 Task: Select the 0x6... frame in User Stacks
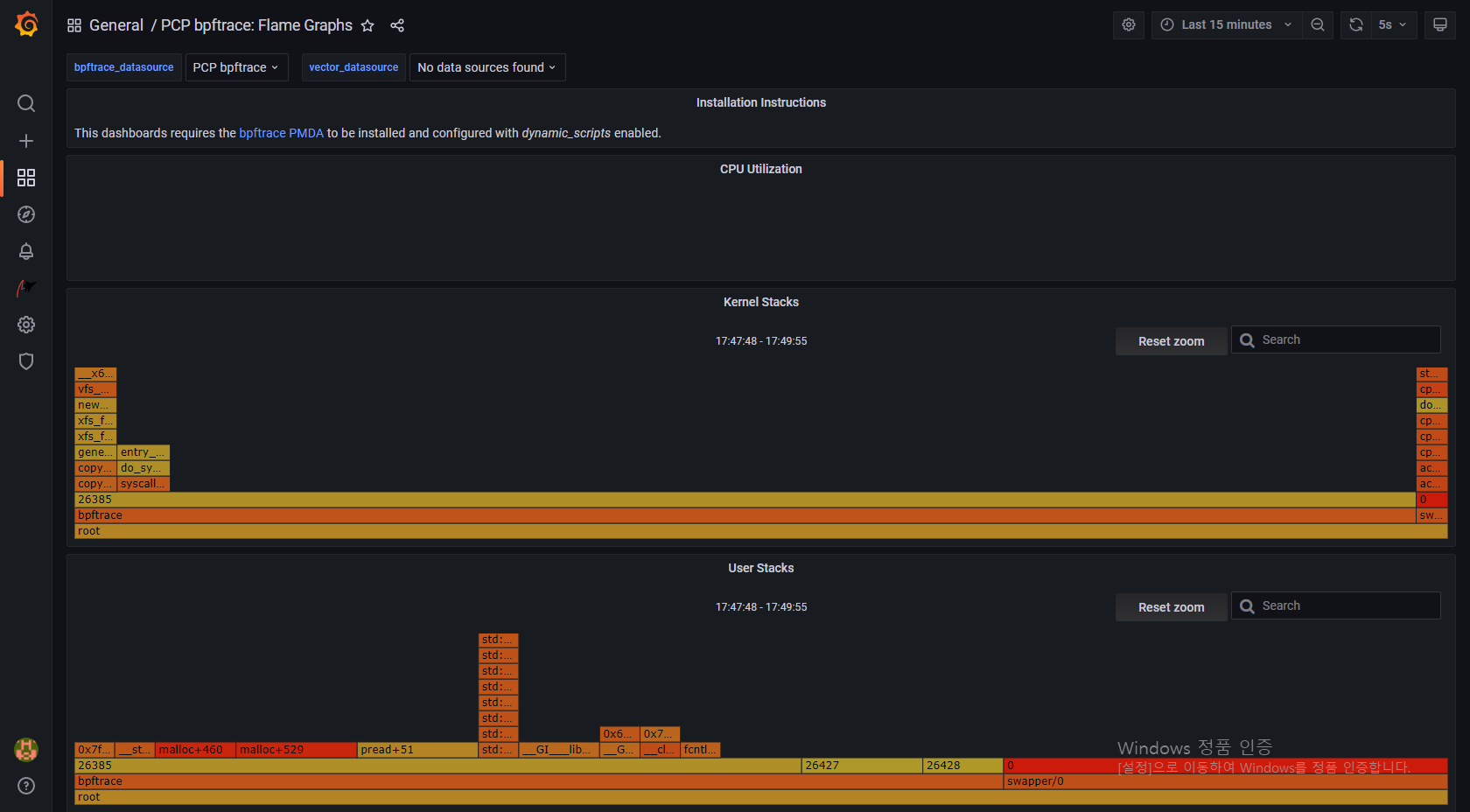[x=619, y=734]
